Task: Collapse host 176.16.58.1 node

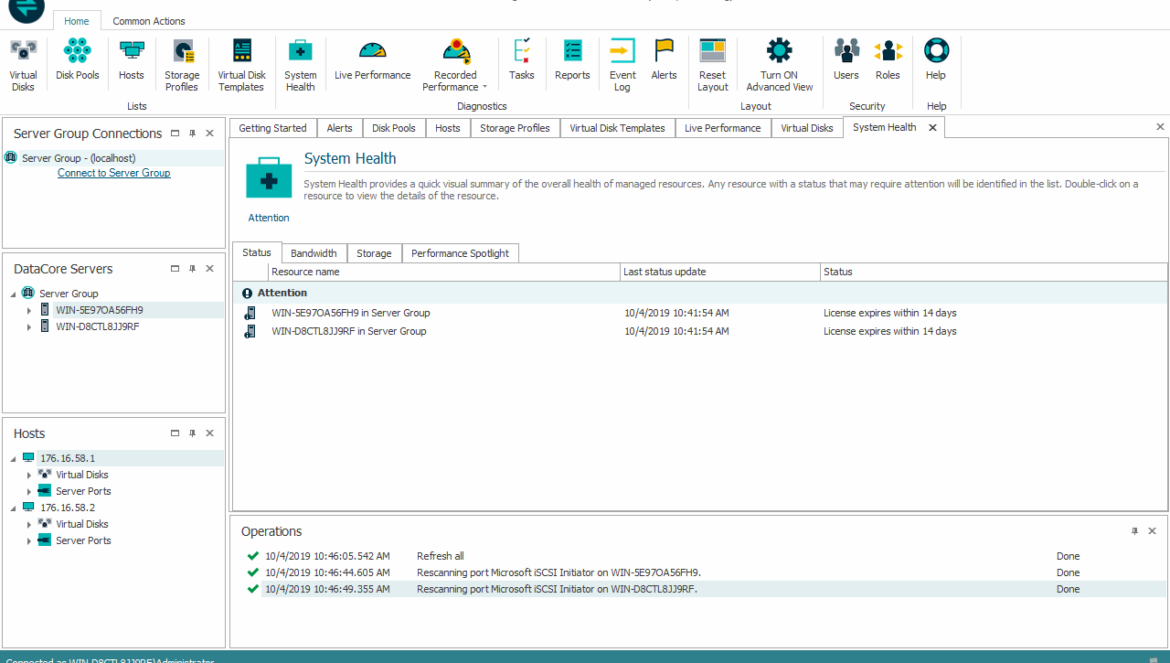Action: (x=13, y=459)
